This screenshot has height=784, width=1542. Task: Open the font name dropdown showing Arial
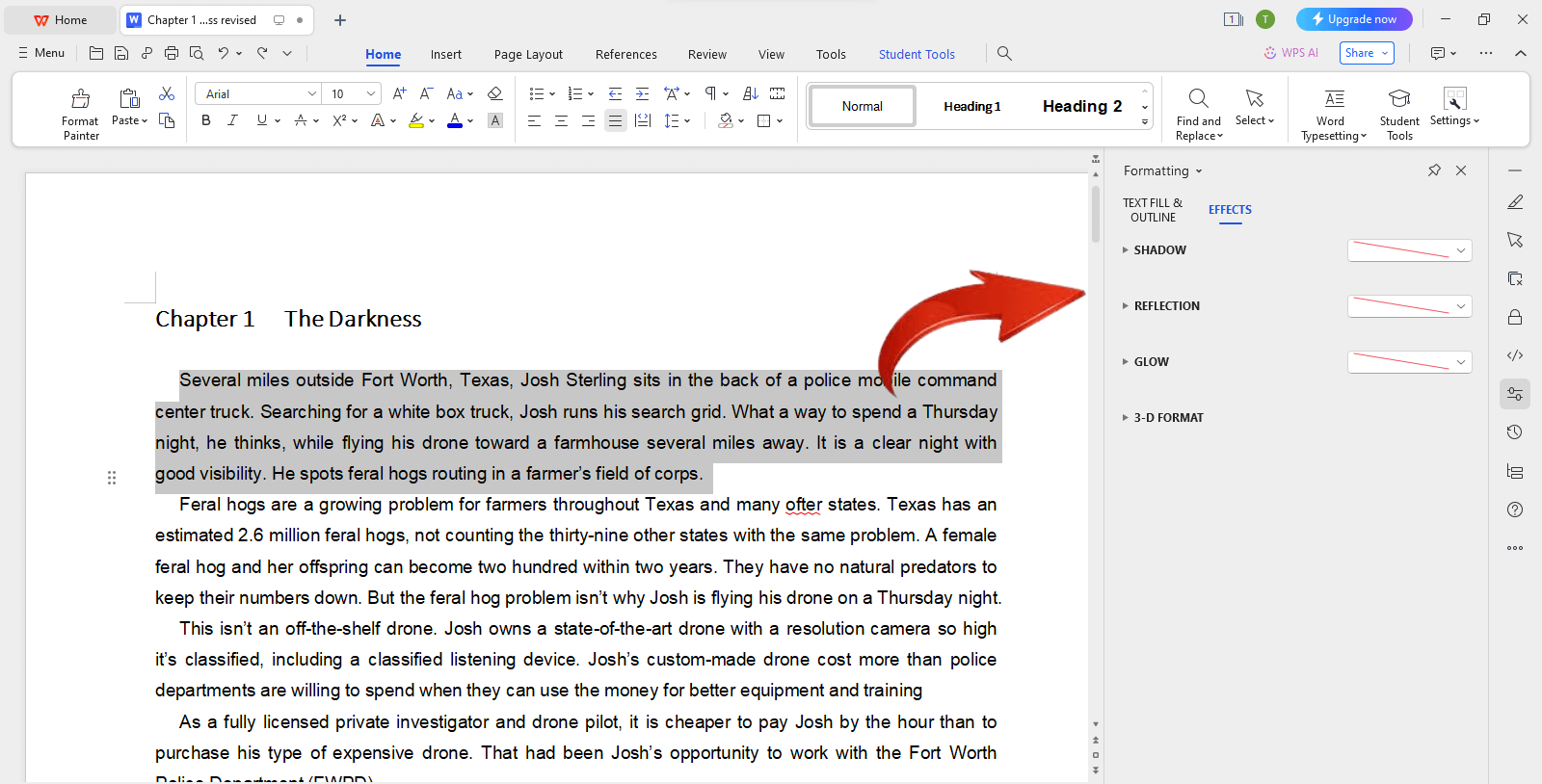coord(257,93)
